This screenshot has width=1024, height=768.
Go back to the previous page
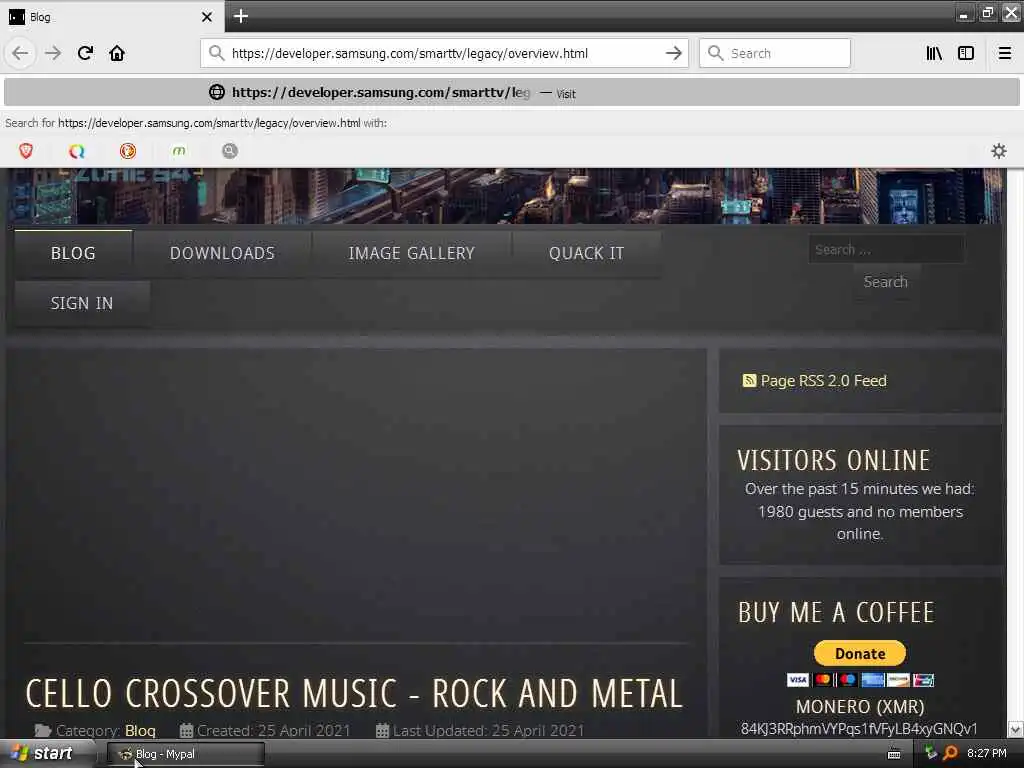20,53
